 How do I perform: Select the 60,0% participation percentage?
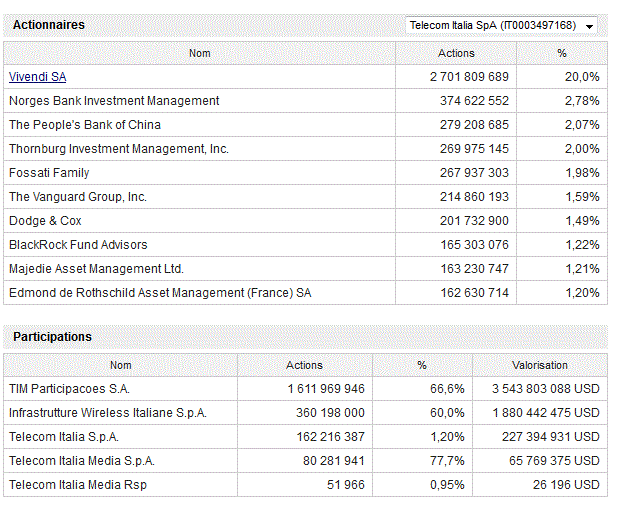coord(447,413)
